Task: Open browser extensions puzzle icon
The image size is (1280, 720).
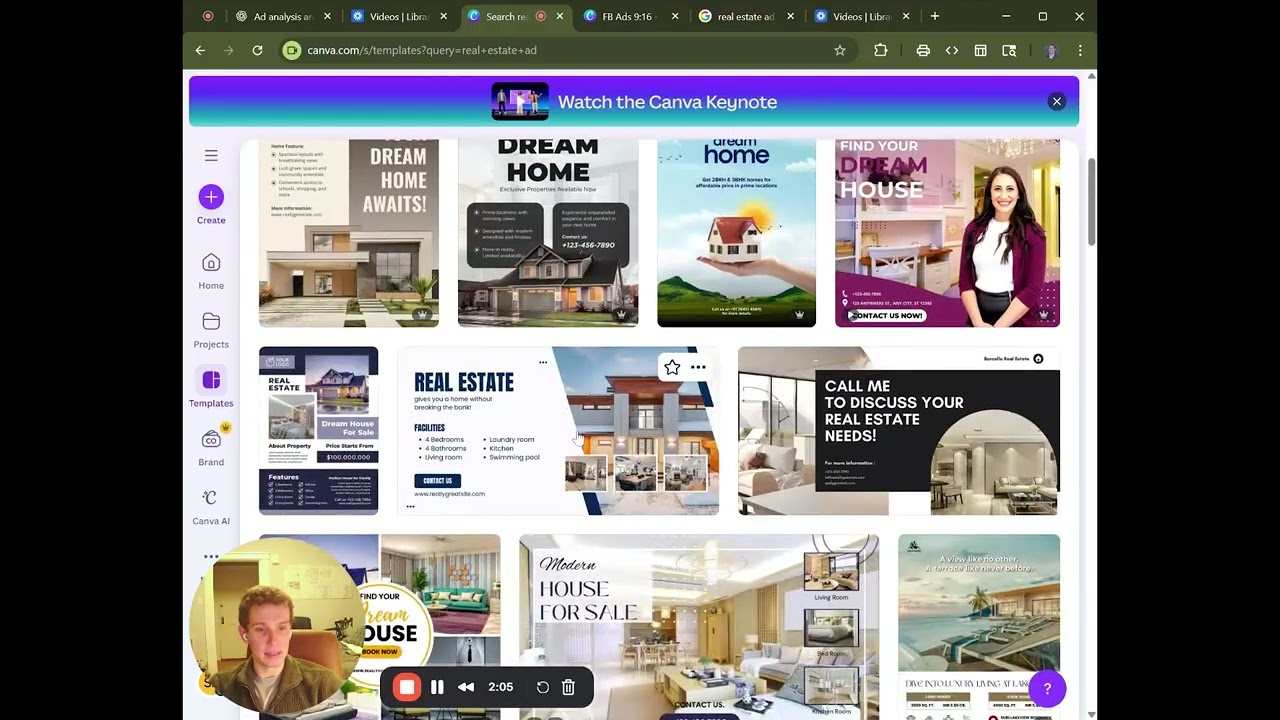Action: tap(881, 50)
